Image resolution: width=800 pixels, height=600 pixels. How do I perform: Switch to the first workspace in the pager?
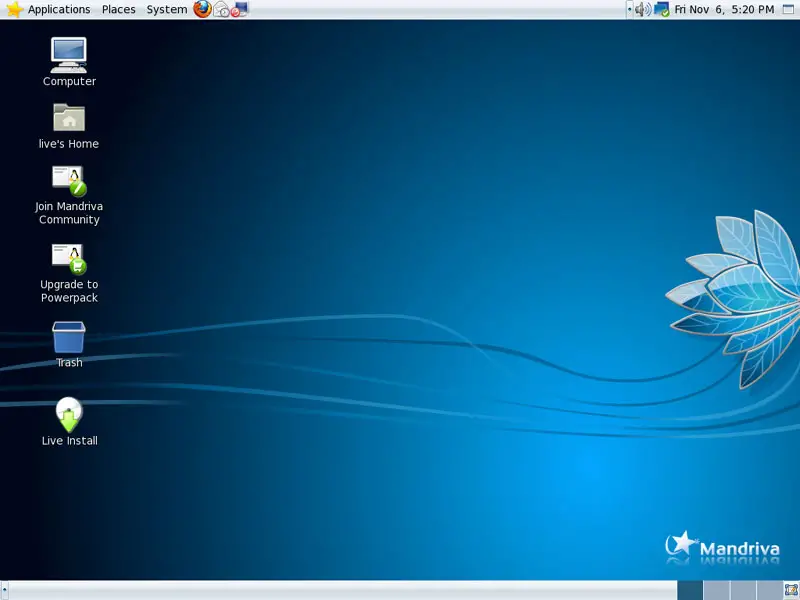click(x=690, y=590)
